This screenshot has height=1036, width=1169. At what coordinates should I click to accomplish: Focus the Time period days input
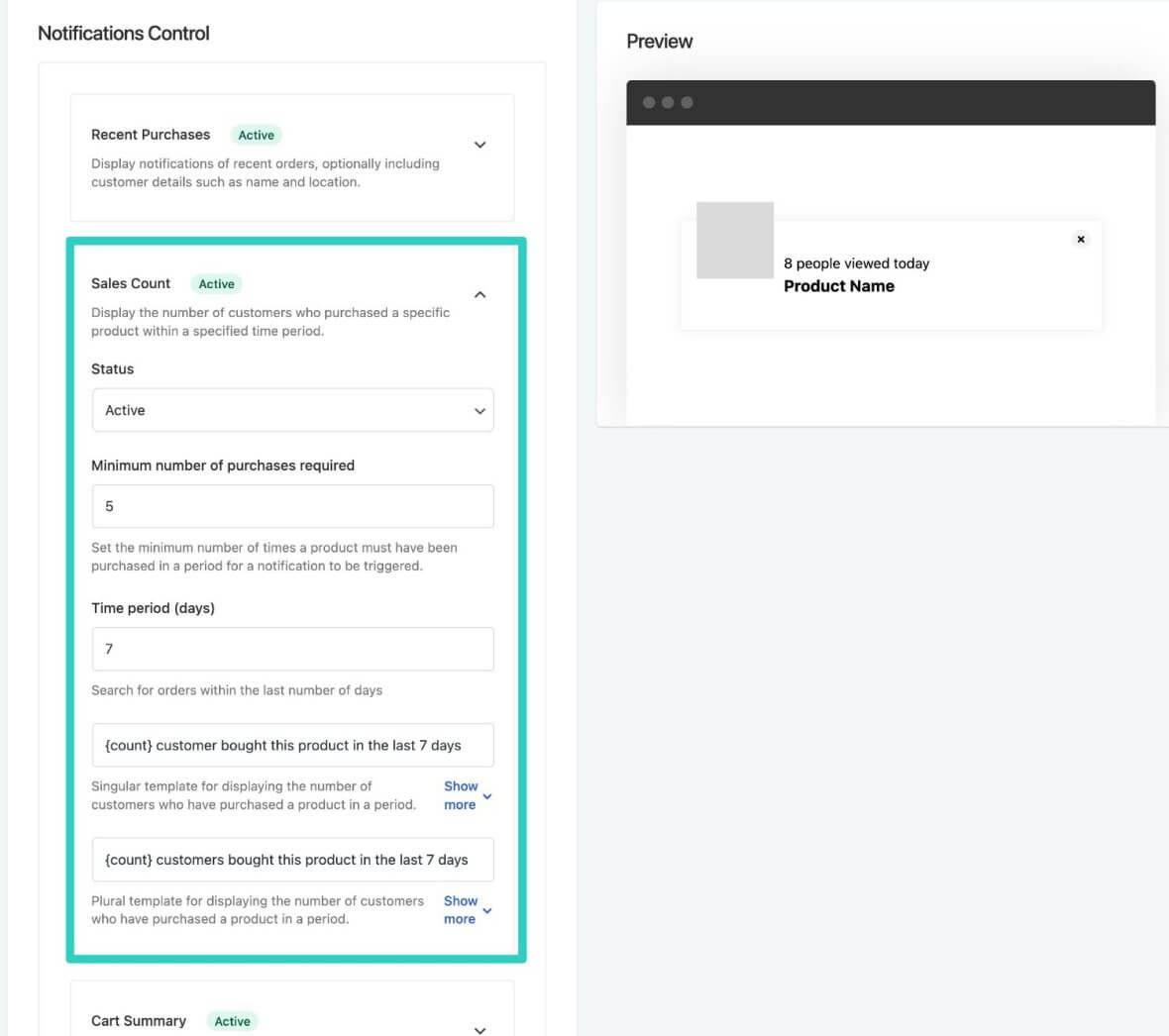click(x=292, y=649)
